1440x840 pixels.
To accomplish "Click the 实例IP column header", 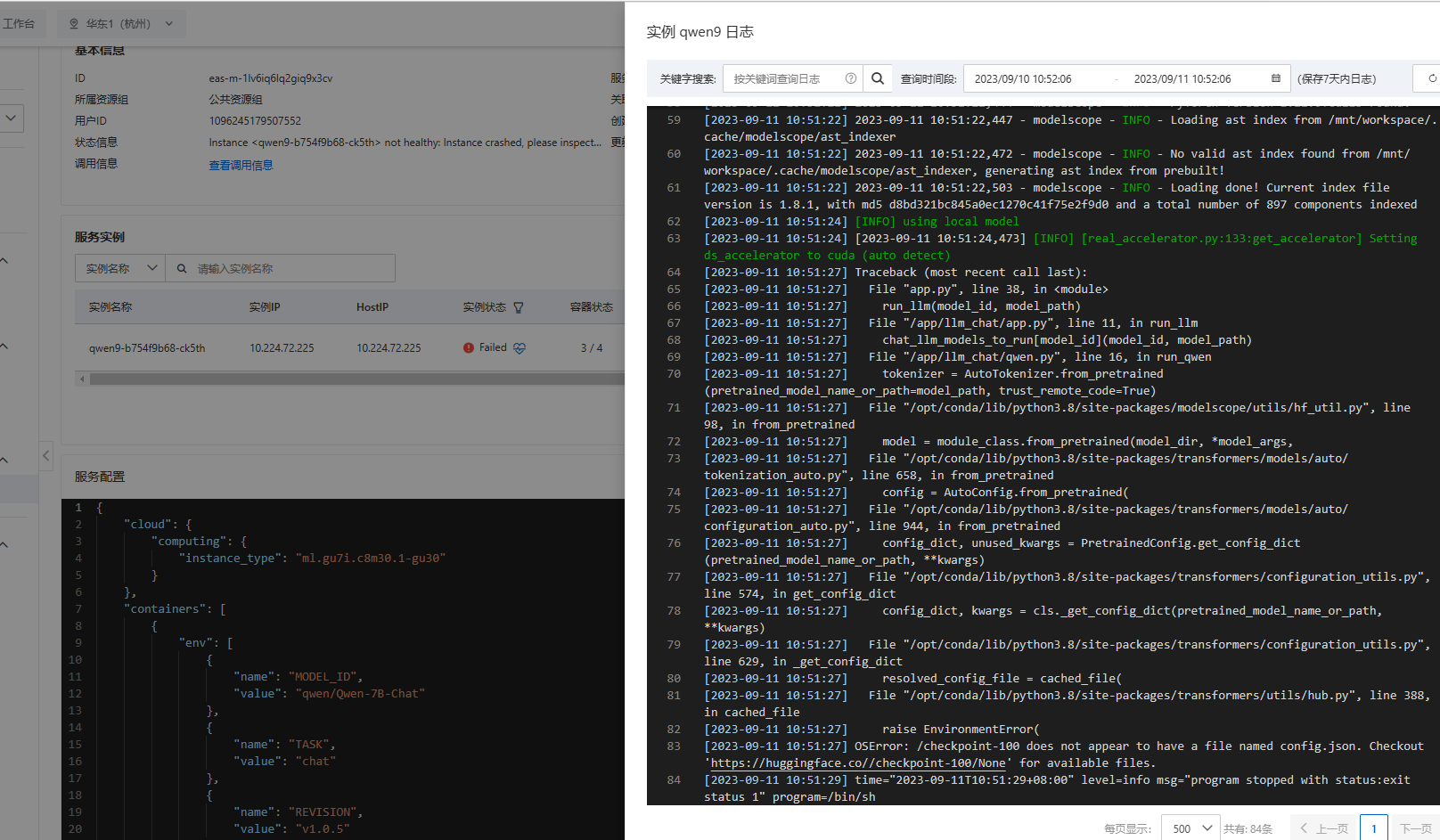I will (x=265, y=307).
